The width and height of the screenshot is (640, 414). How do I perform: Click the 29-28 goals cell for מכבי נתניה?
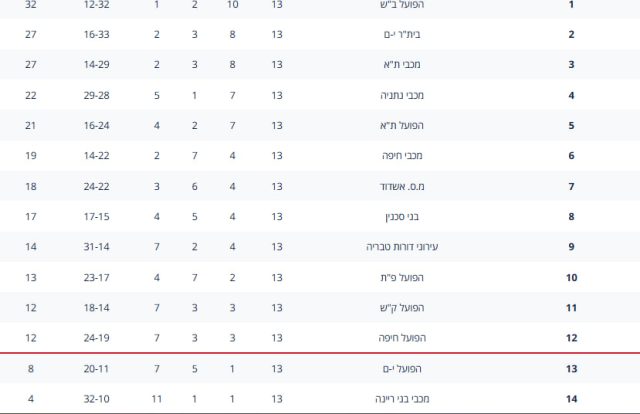point(97,95)
